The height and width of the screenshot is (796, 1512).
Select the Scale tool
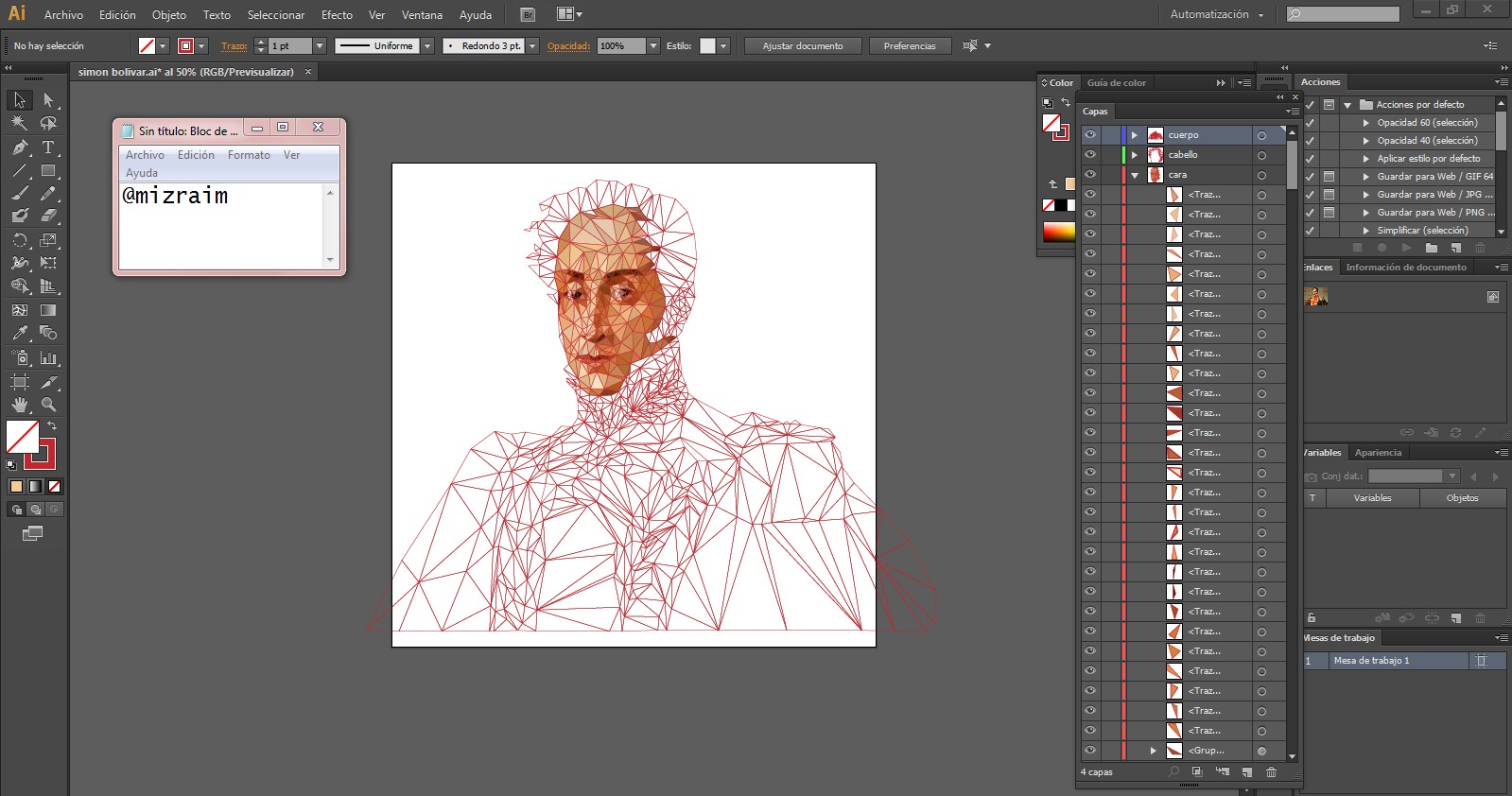tap(48, 240)
